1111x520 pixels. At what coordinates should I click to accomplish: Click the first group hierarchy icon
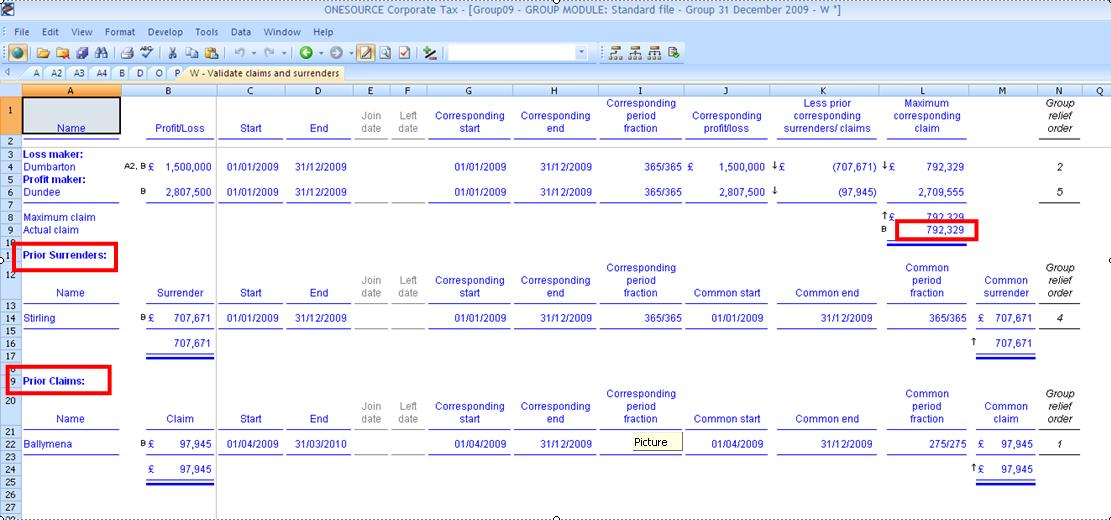(615, 53)
